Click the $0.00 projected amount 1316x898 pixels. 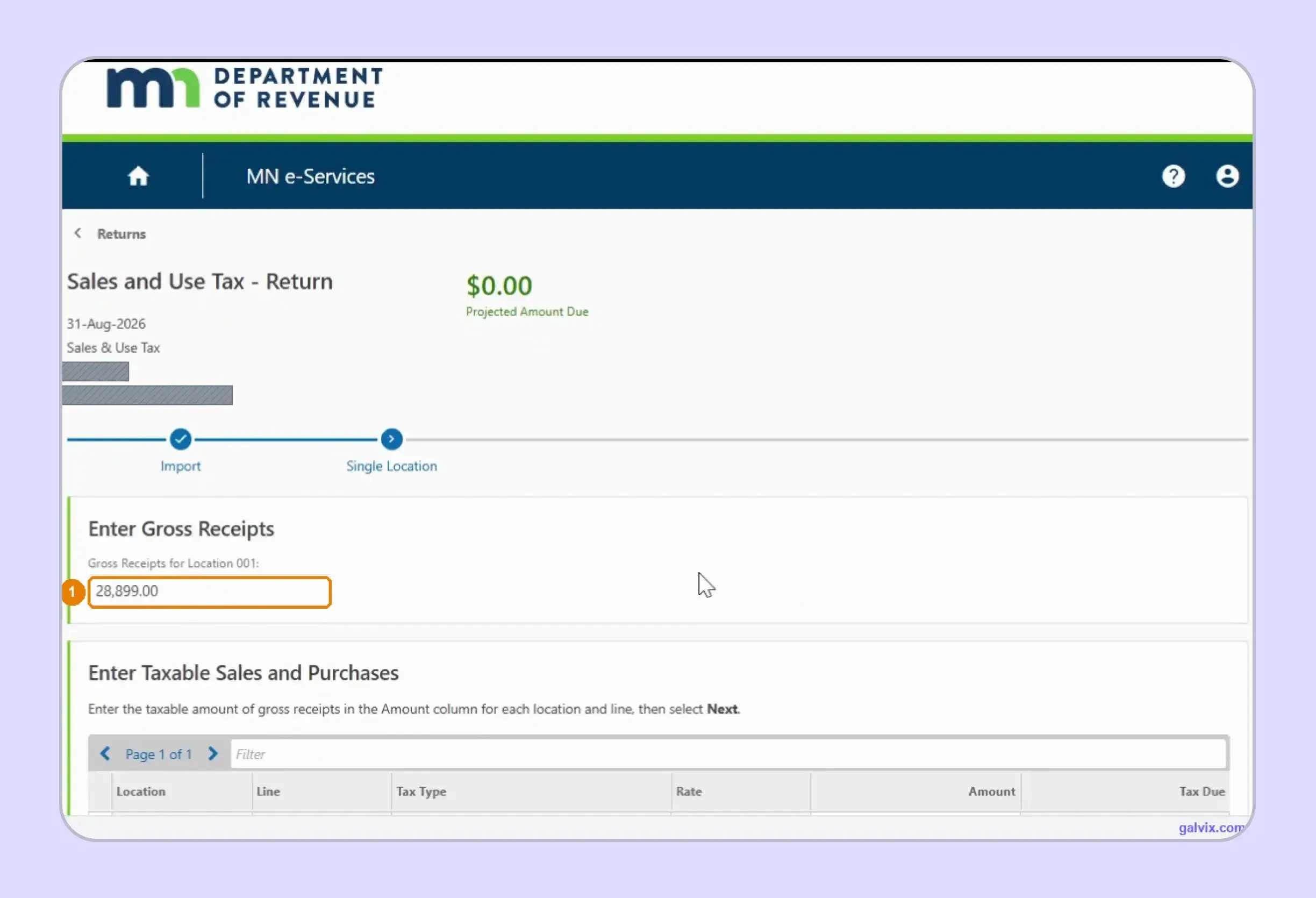pyautogui.click(x=499, y=286)
